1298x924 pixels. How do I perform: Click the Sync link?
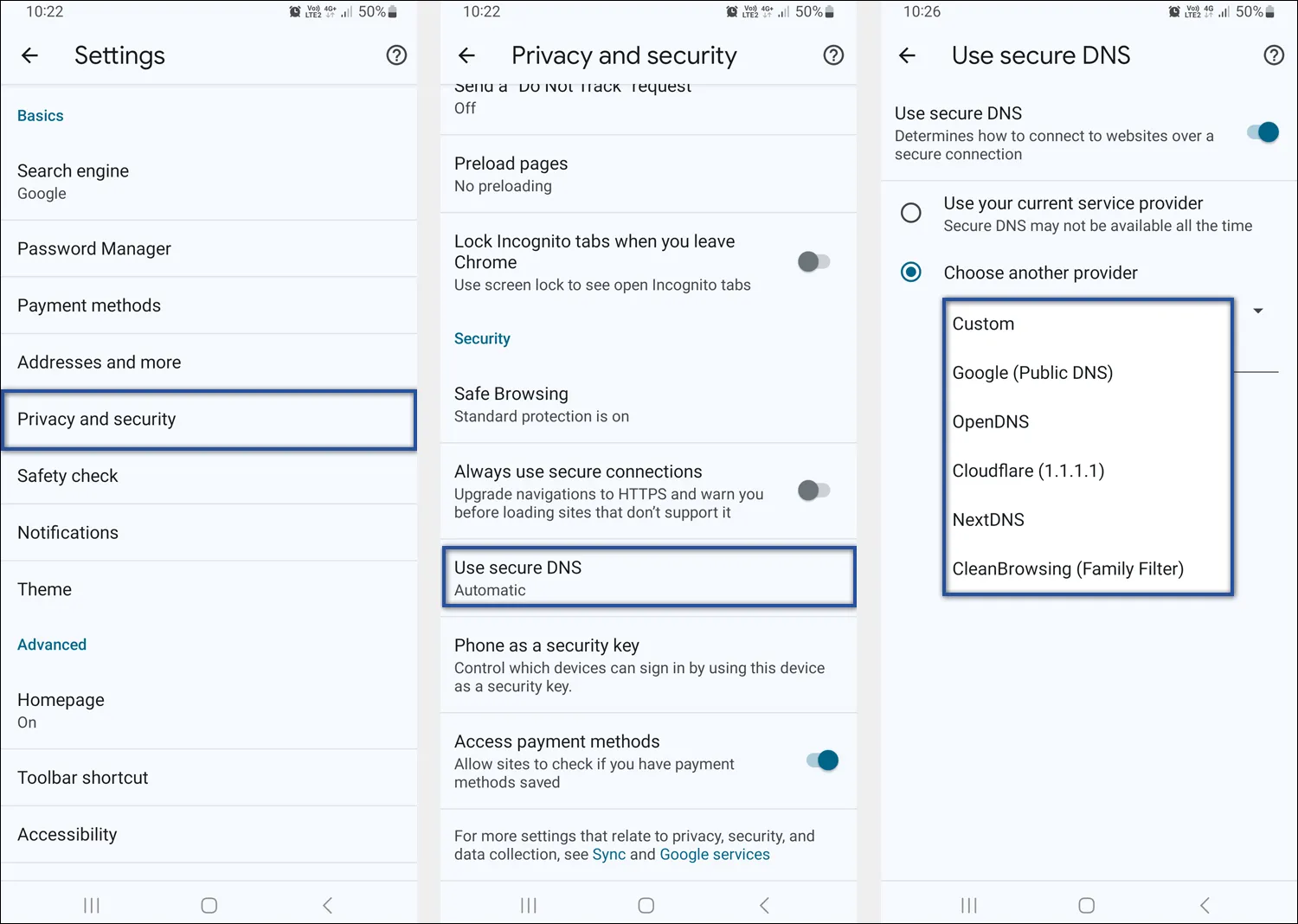click(608, 854)
